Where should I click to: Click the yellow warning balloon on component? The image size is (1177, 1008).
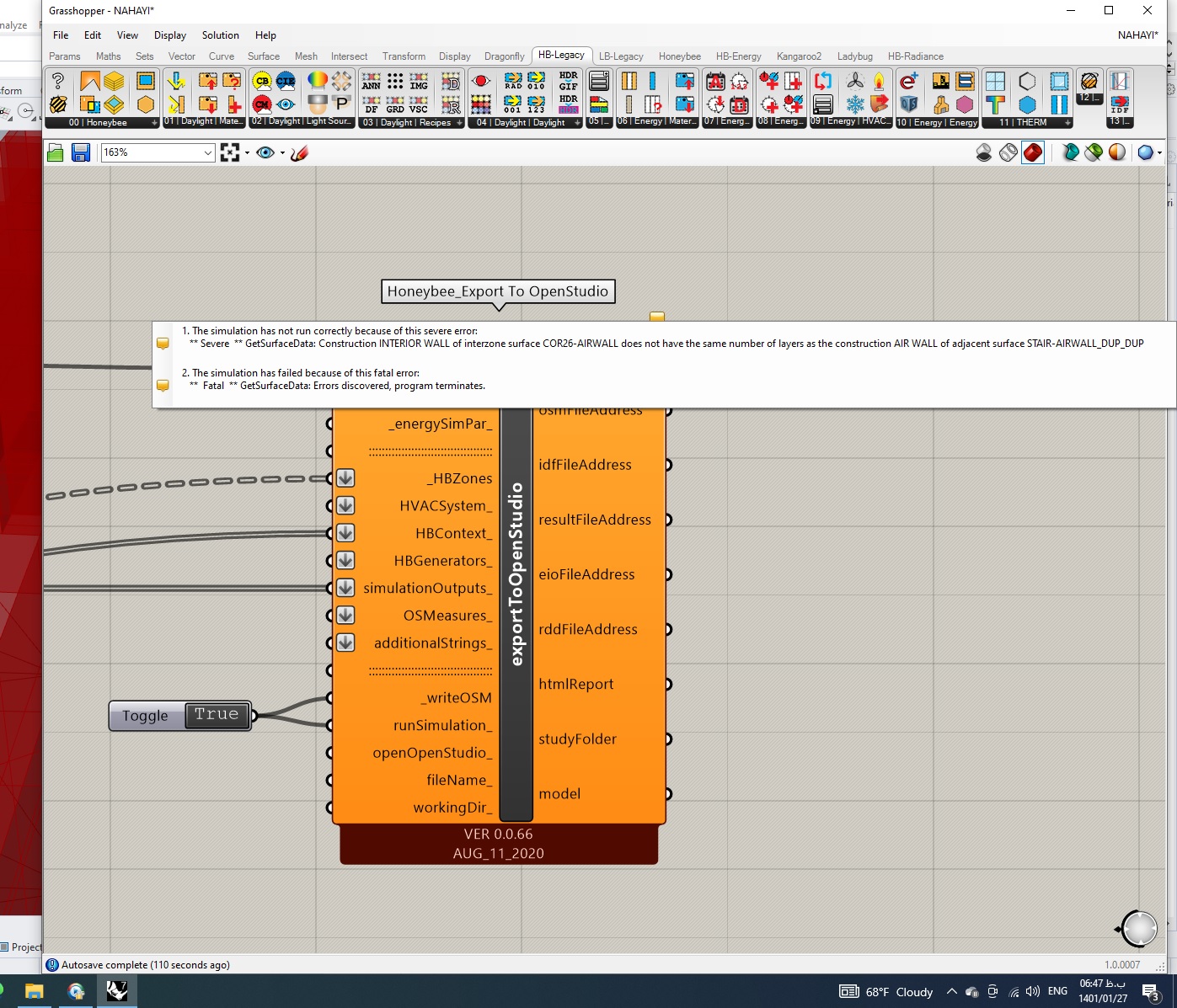657,317
